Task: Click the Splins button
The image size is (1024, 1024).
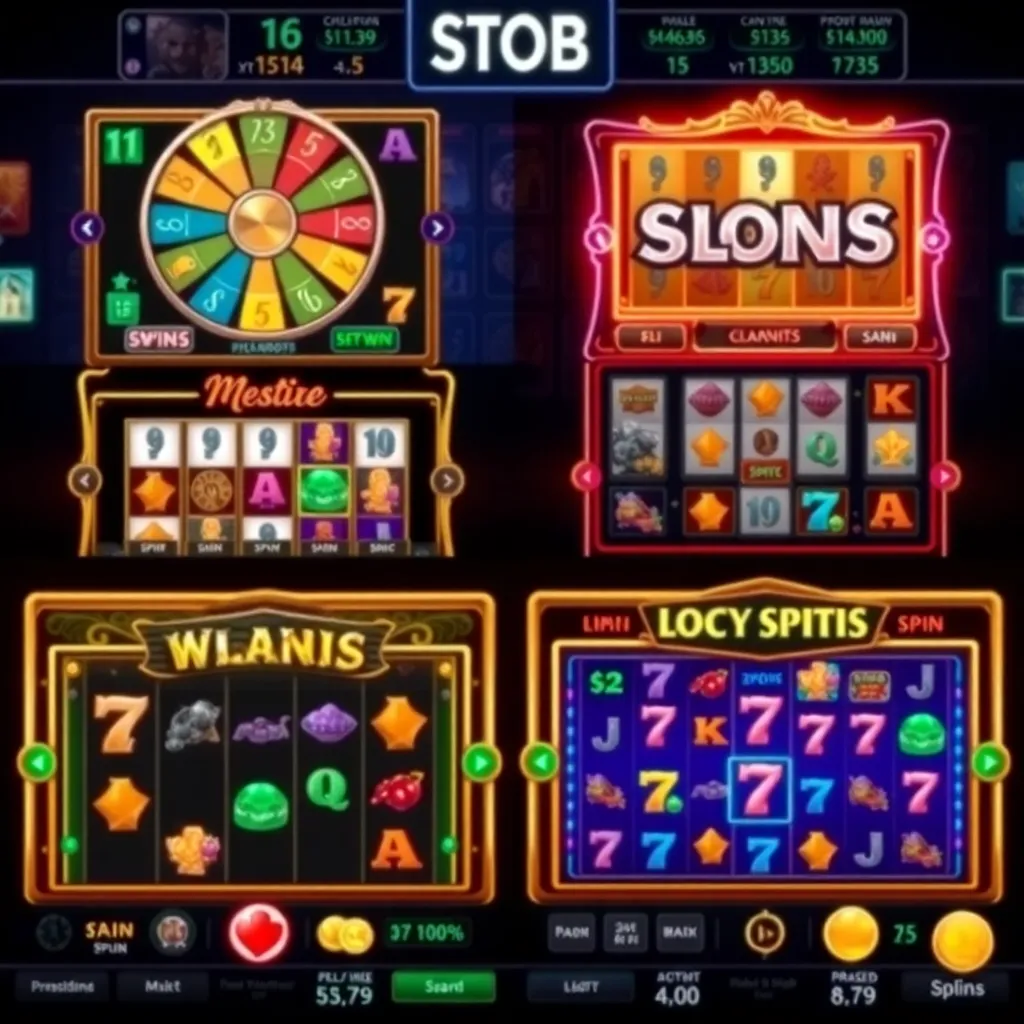Action: pyautogui.click(x=957, y=988)
